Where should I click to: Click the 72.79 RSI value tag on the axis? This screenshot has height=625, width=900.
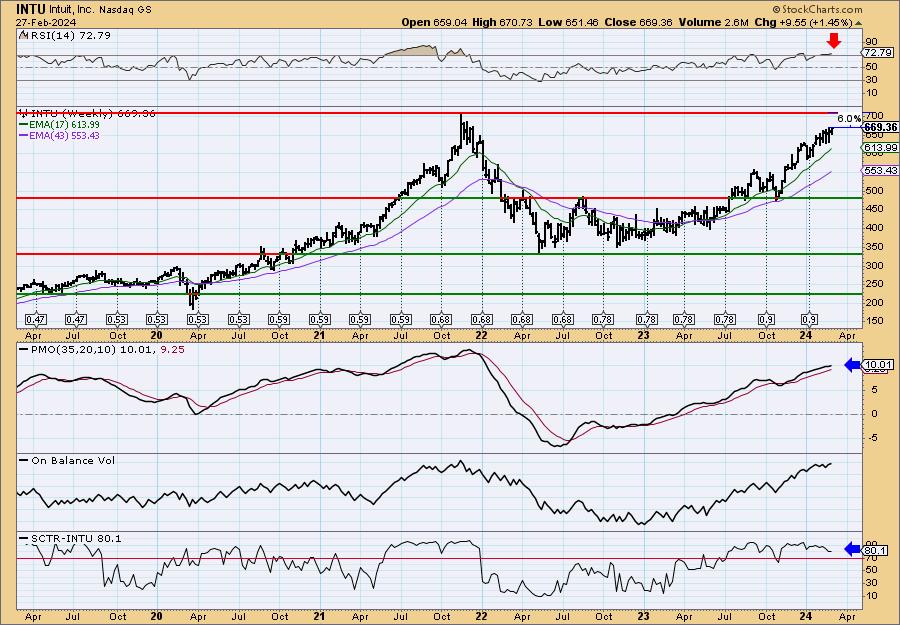(x=878, y=52)
